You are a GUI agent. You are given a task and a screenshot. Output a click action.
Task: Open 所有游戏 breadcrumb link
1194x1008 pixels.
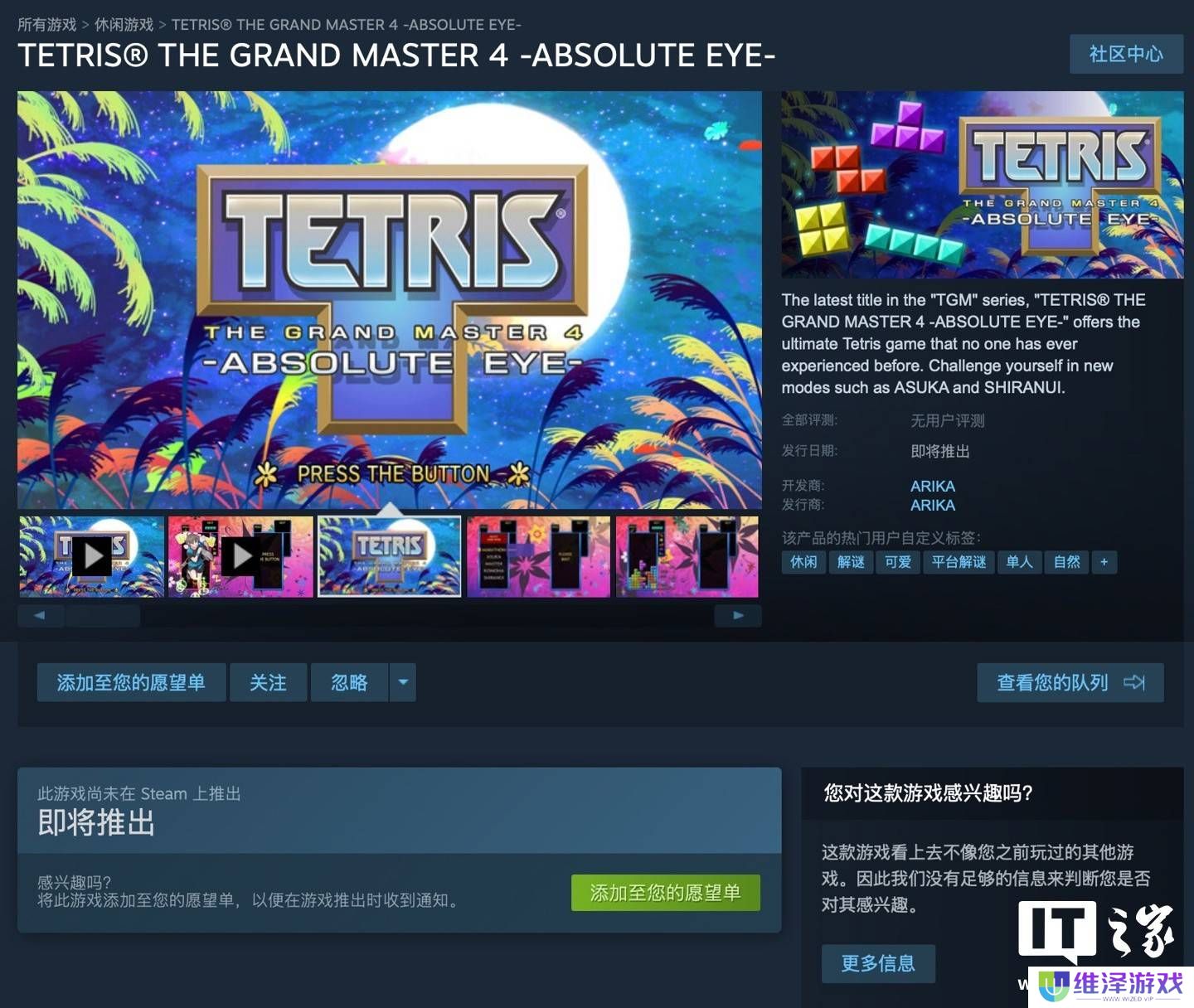47,25
